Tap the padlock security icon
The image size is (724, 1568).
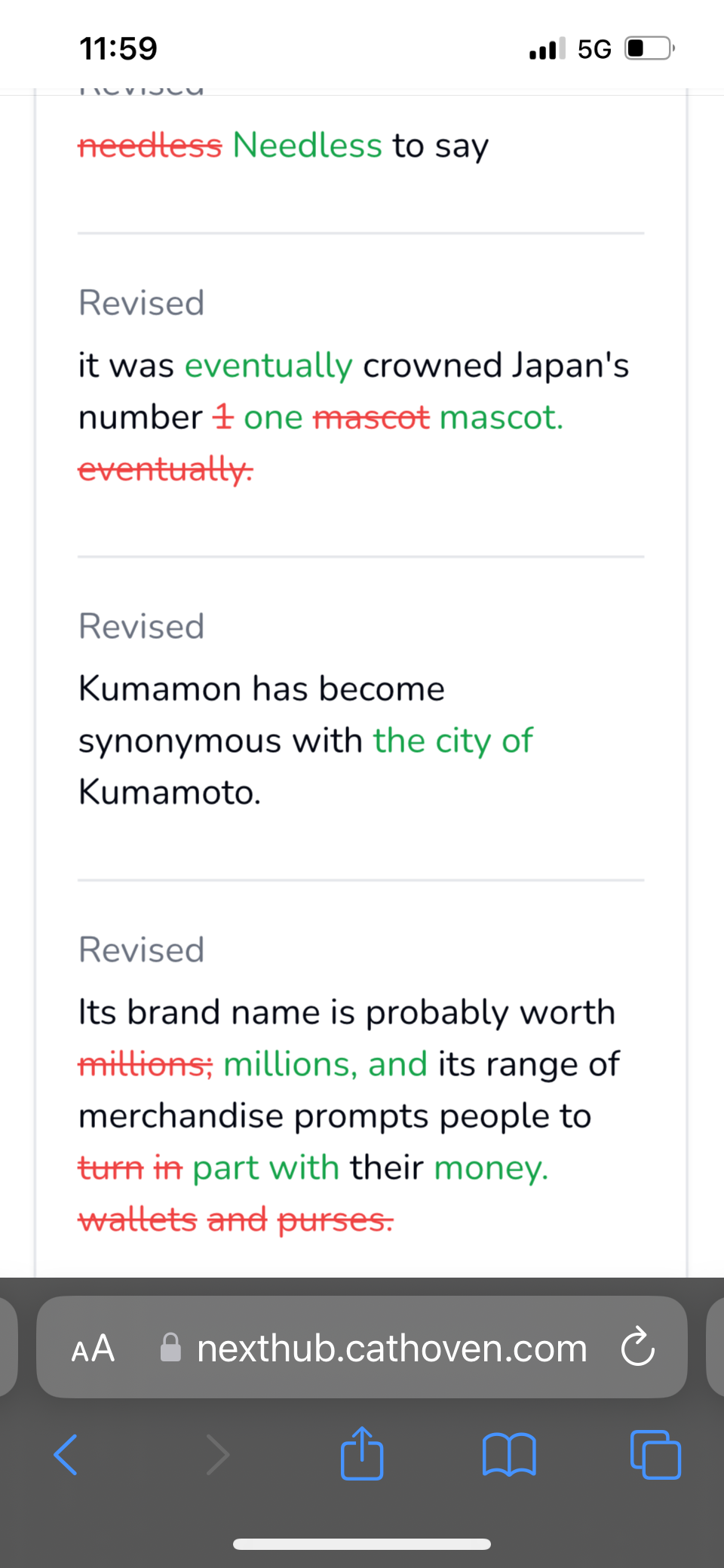(x=171, y=1348)
